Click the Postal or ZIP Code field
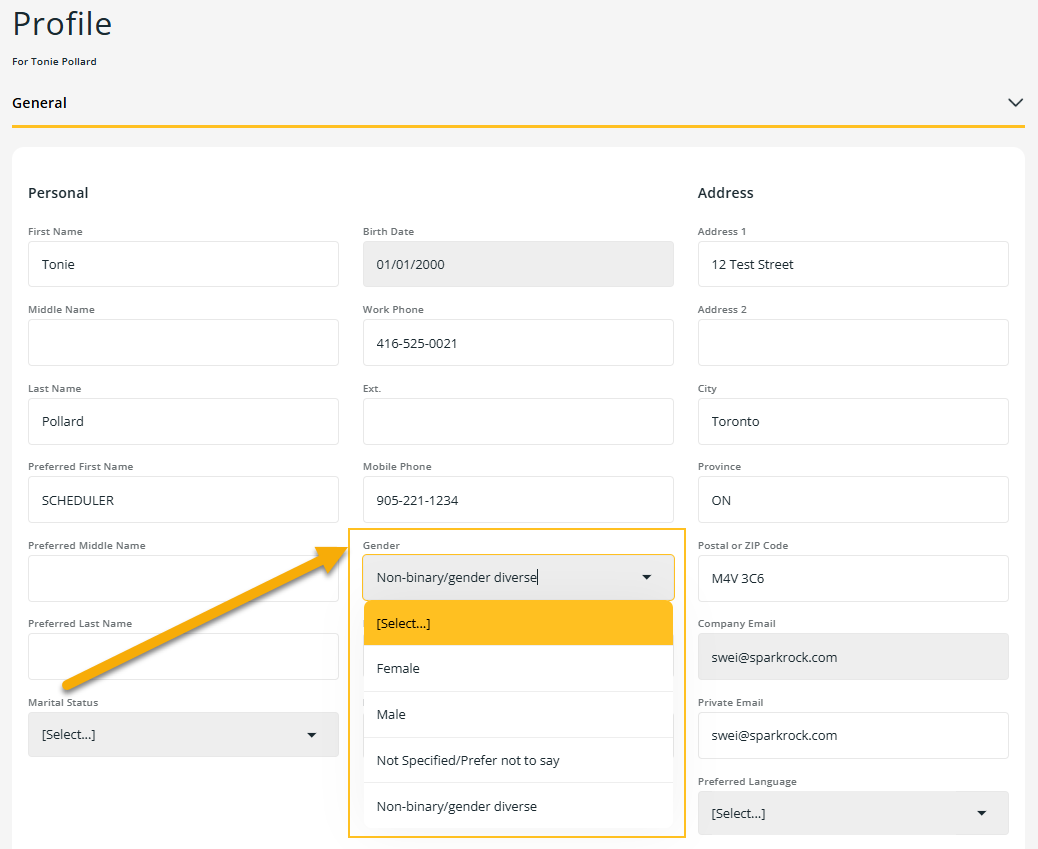Viewport: 1038px width, 849px height. pyautogui.click(x=852, y=578)
